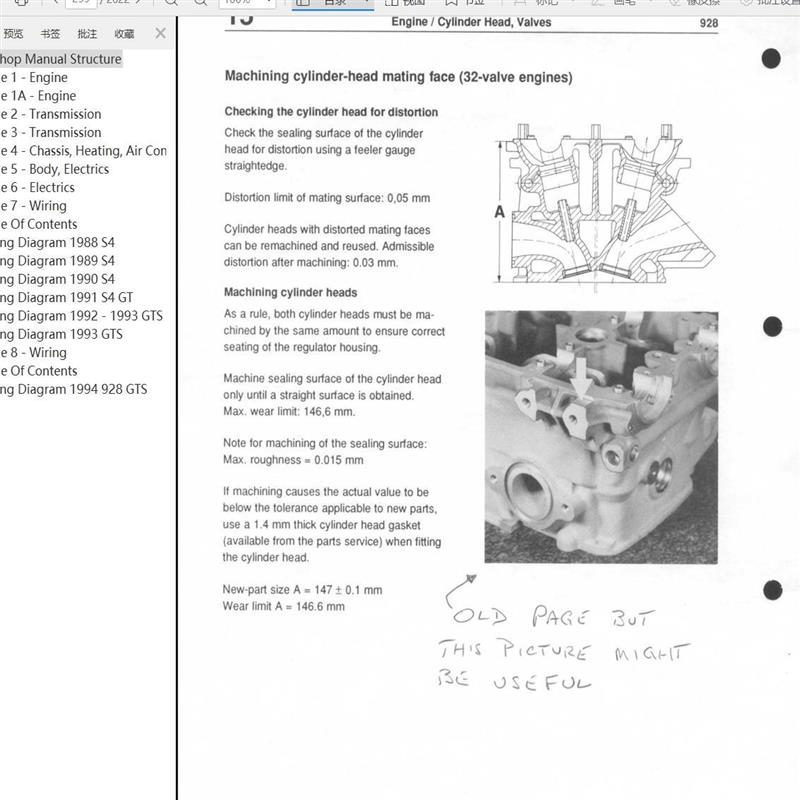This screenshot has height=800, width=800.
Task: Open the 'Of Contents' bookmark below '7 - Wiring'
Action: [39, 224]
